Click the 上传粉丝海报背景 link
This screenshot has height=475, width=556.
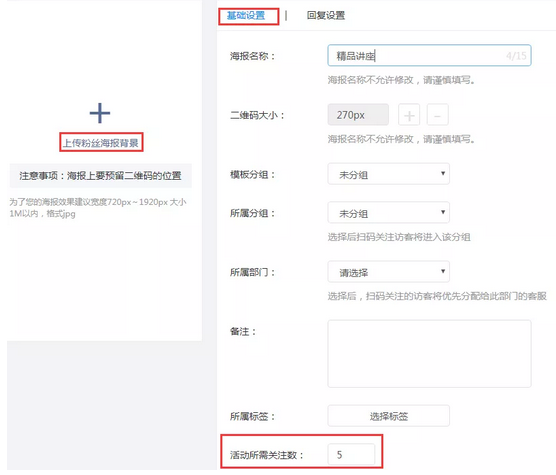coord(101,143)
